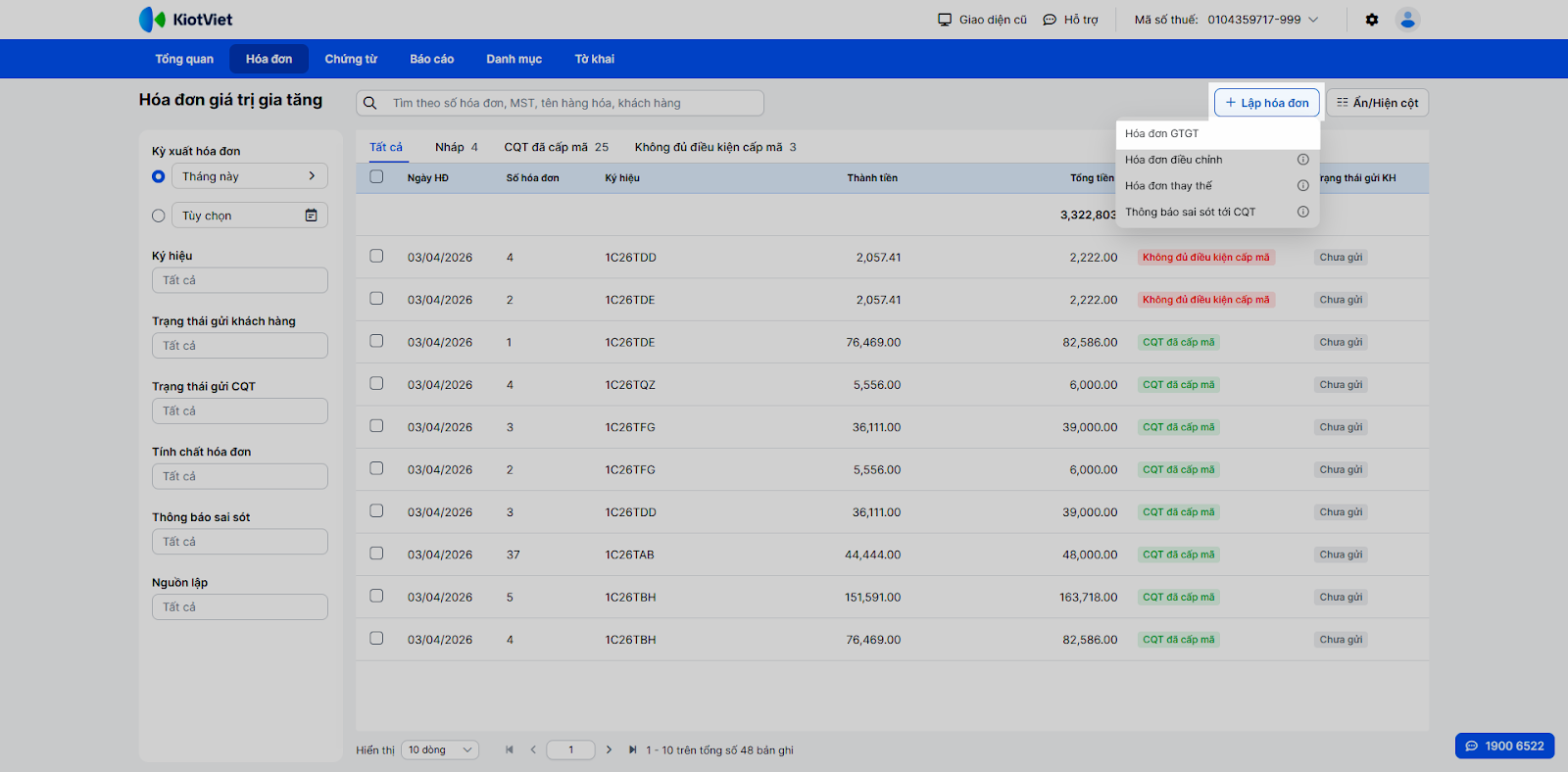Check the row with symbol 1C26TAB
This screenshot has height=772, width=1568.
click(376, 554)
